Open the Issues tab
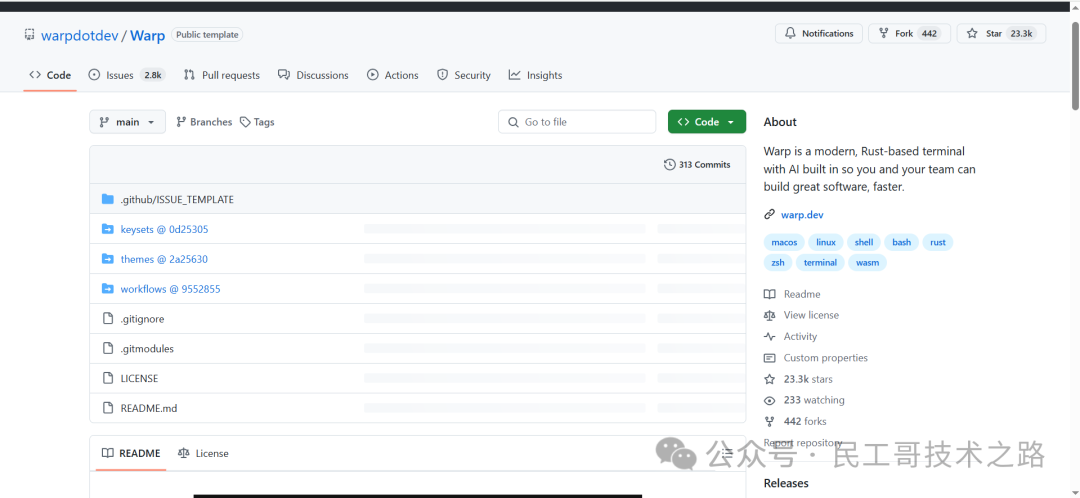1080x498 pixels. 127,75
